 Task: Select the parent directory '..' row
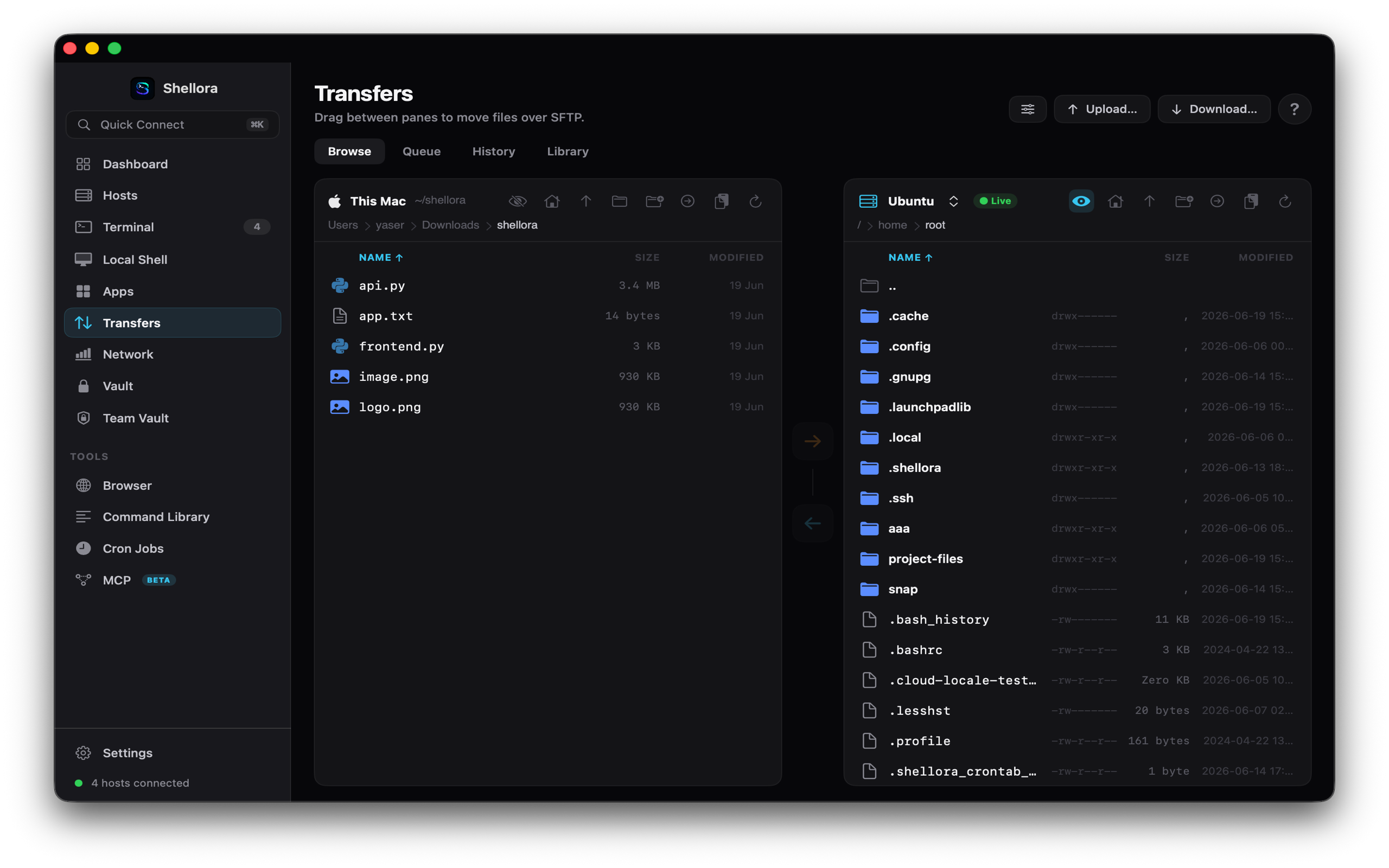(1077, 285)
